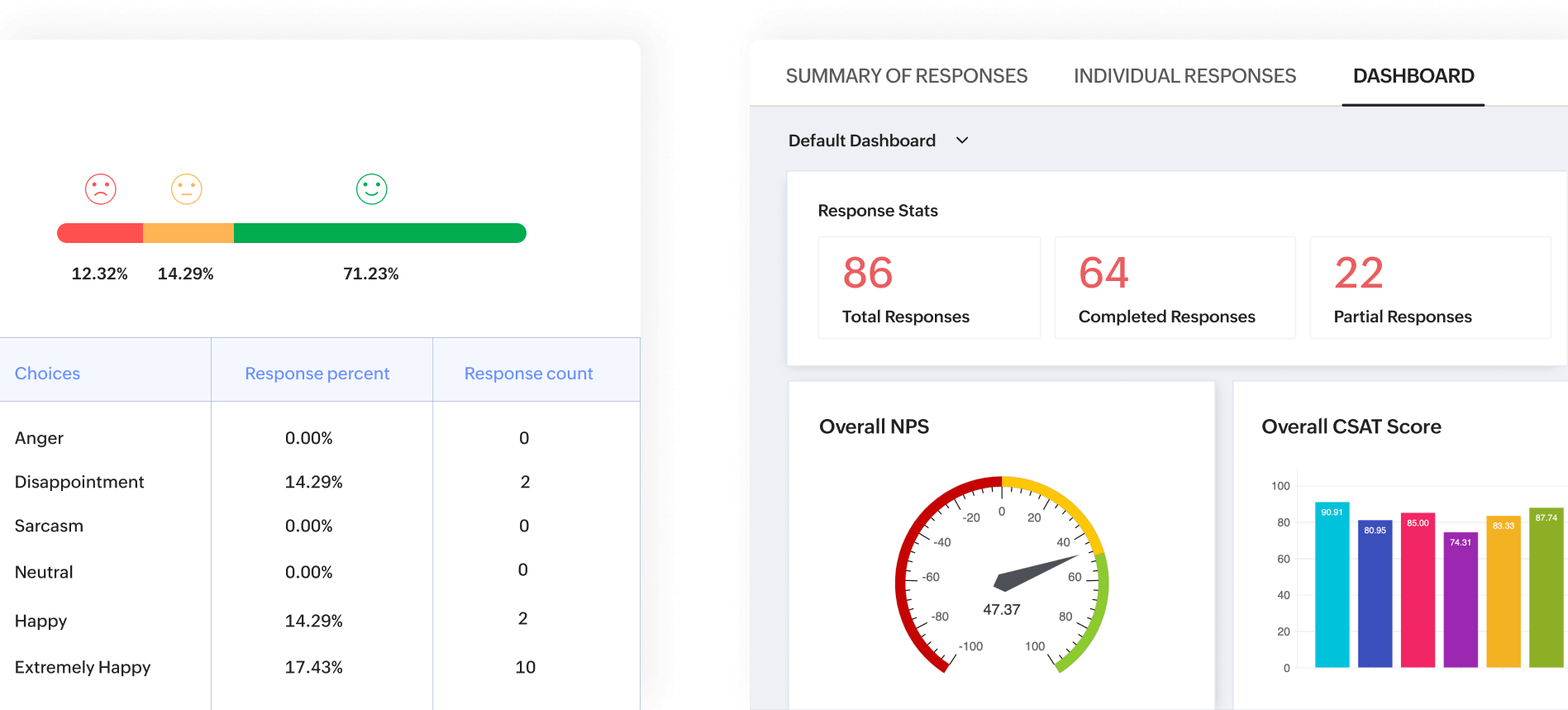This screenshot has height=710, width=1568.
Task: Open the 64 Completed Responses card
Action: [x=1175, y=288]
